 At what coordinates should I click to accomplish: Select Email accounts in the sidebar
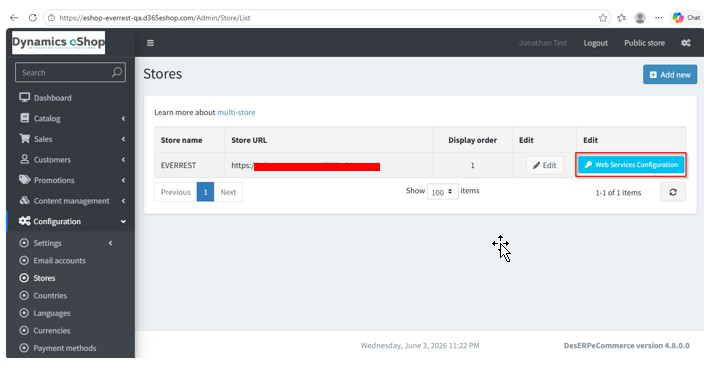(59, 260)
